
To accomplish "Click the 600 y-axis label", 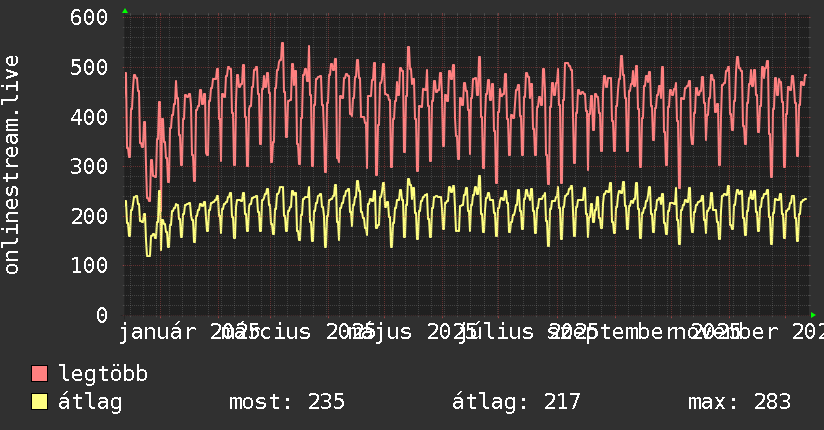I will [x=89, y=17].
